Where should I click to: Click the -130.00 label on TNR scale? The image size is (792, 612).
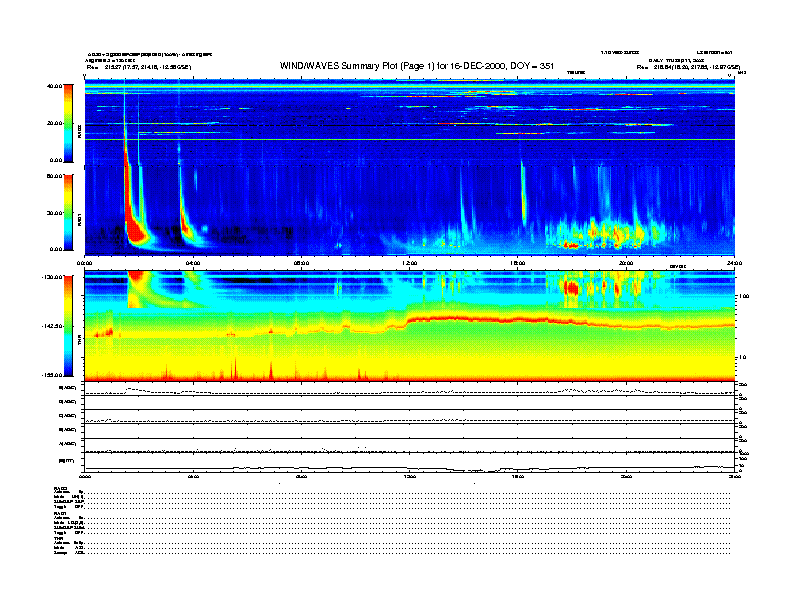pos(52,277)
